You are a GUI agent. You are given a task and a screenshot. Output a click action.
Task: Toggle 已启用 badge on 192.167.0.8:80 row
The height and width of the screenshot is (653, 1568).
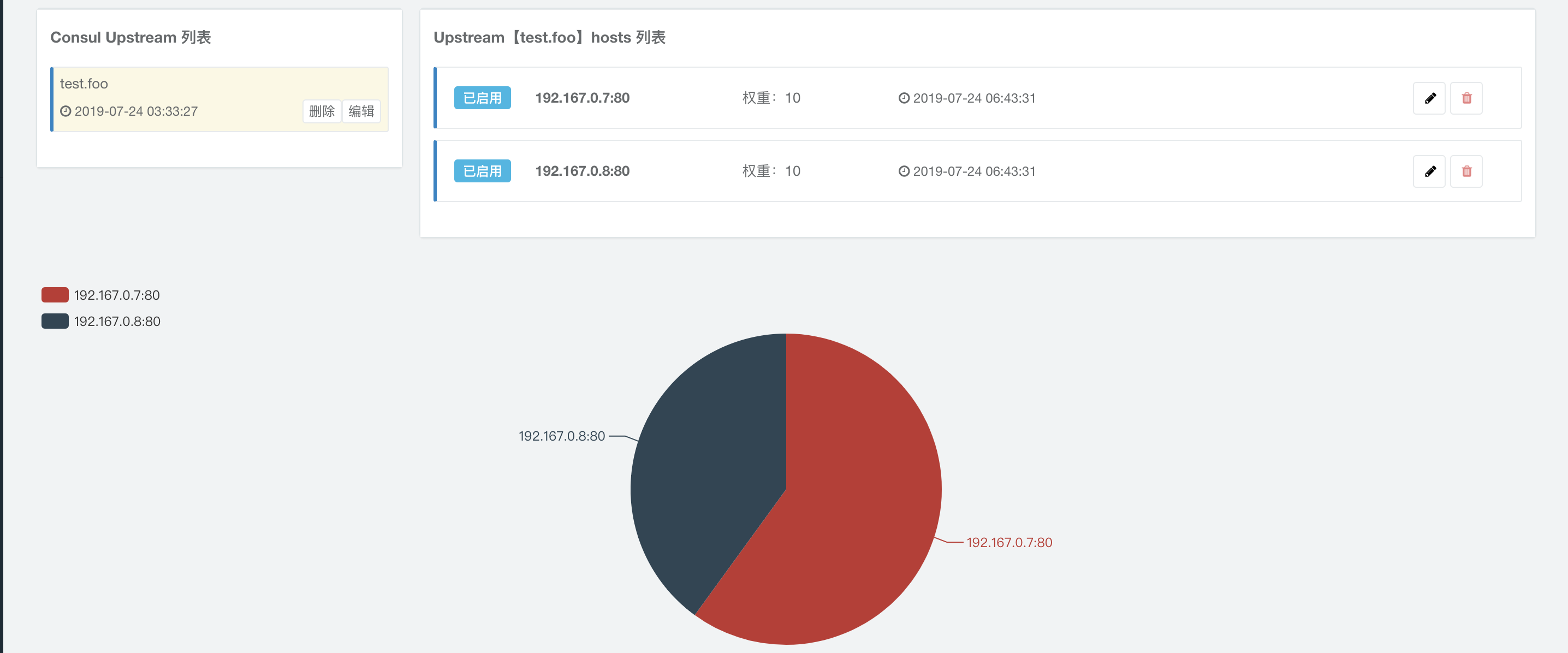tap(482, 171)
